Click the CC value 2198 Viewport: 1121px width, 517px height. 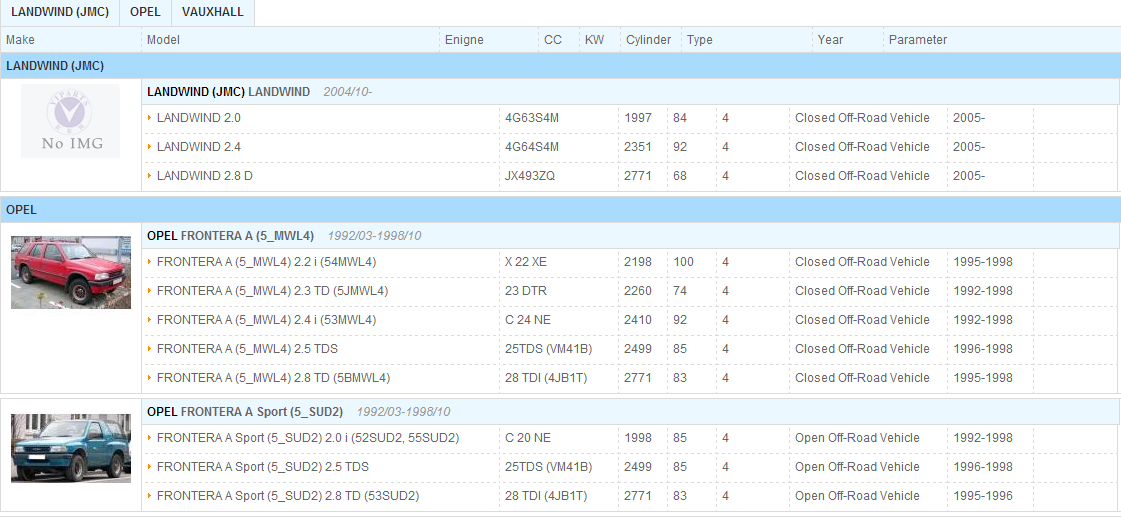(x=638, y=262)
